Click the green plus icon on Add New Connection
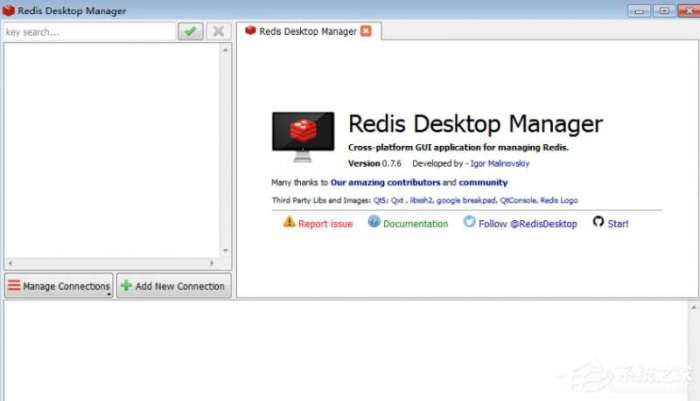 (x=126, y=285)
